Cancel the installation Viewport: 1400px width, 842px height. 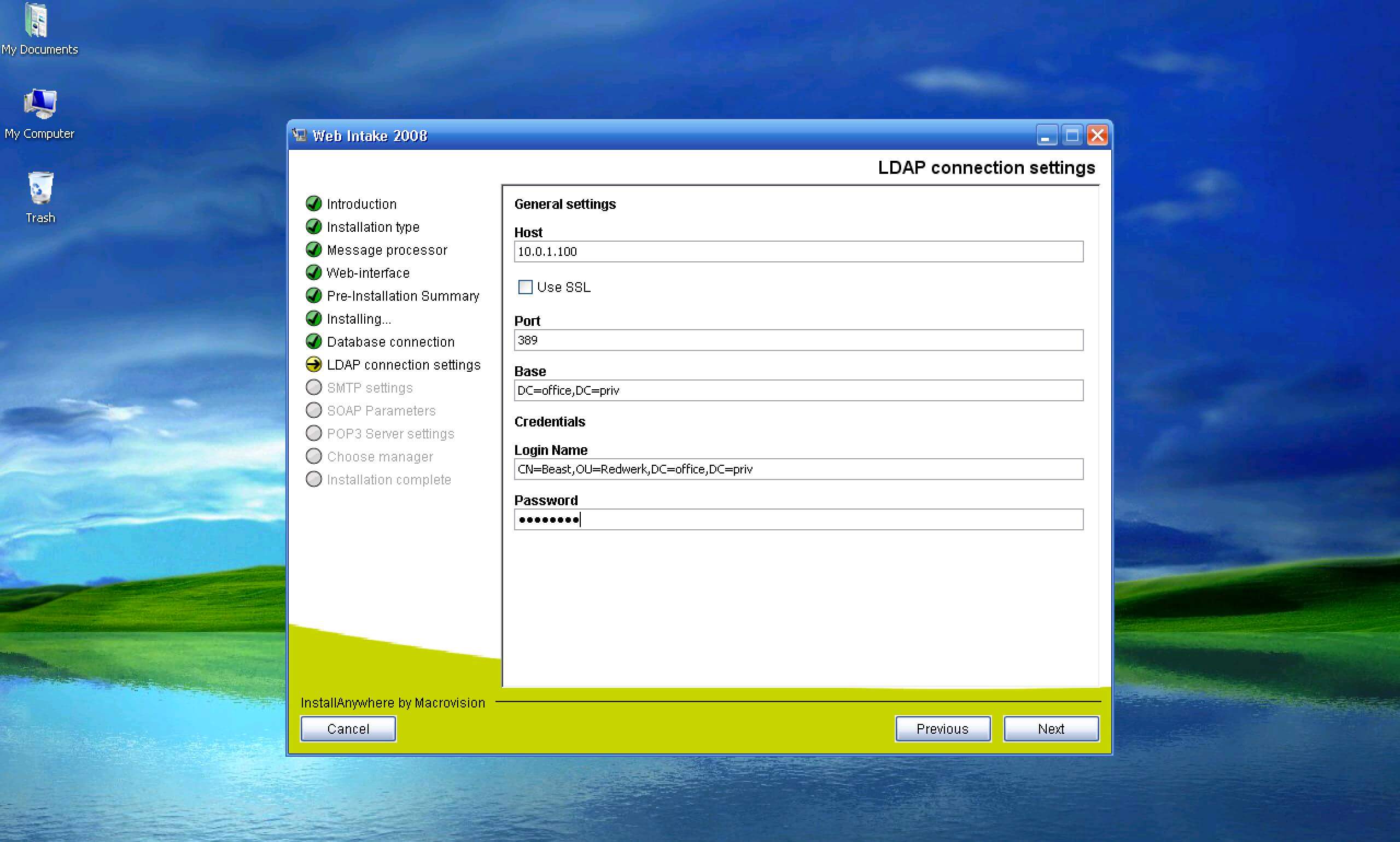coord(348,728)
